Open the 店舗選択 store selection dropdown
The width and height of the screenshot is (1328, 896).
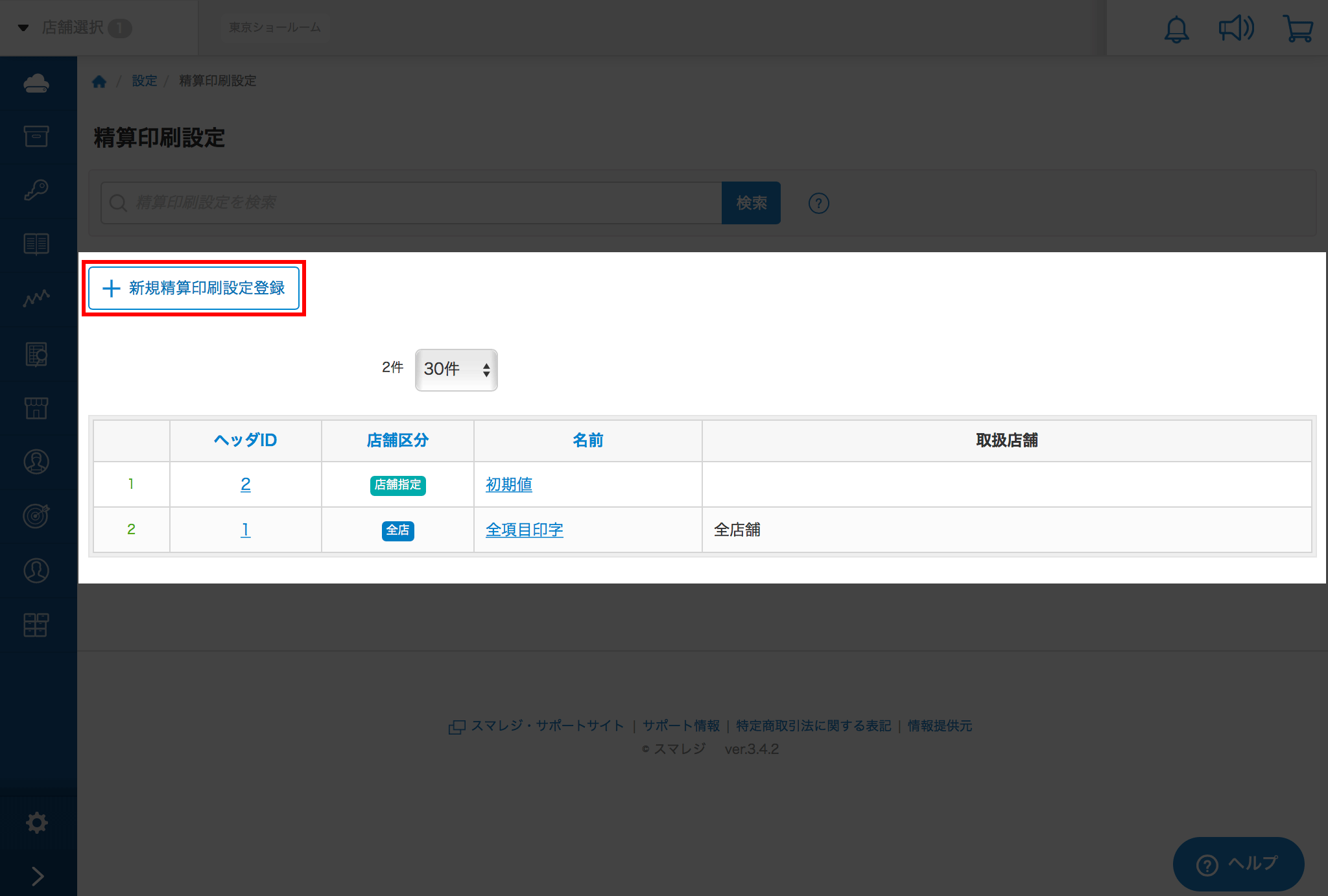(x=75, y=28)
